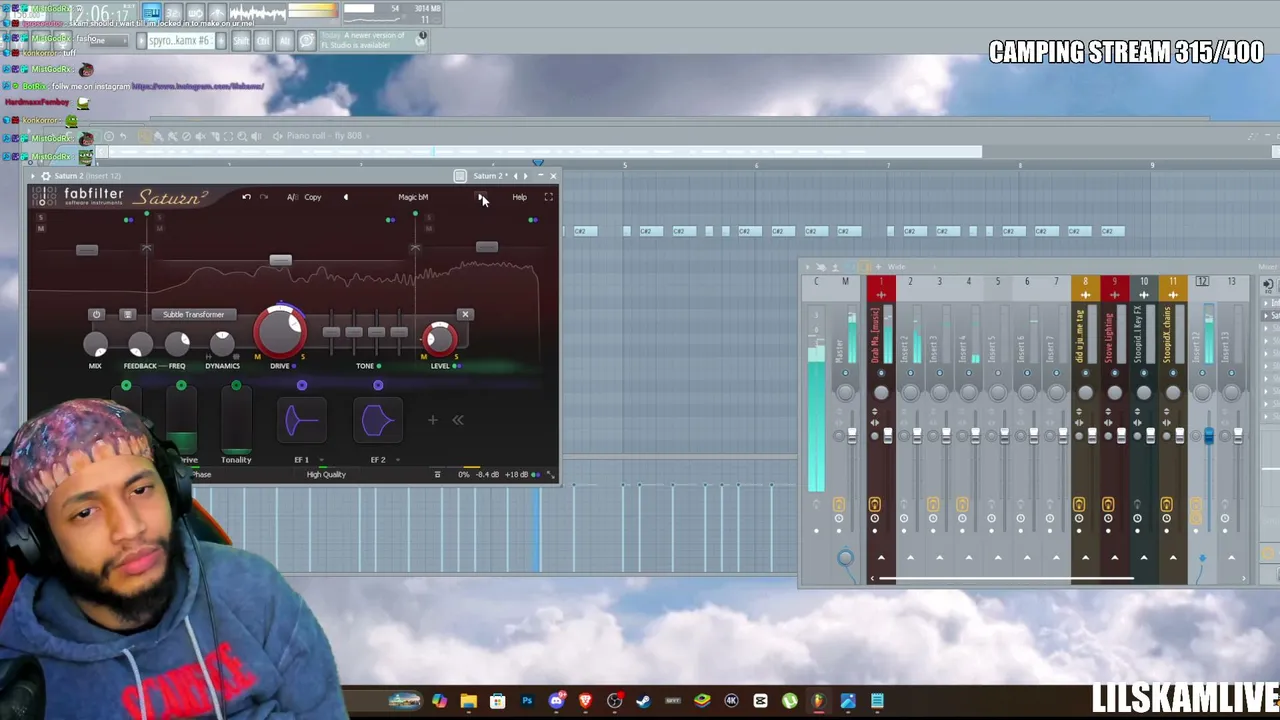This screenshot has height=720, width=1280.
Task: Click the LEVEL knob
Action: (x=439, y=340)
